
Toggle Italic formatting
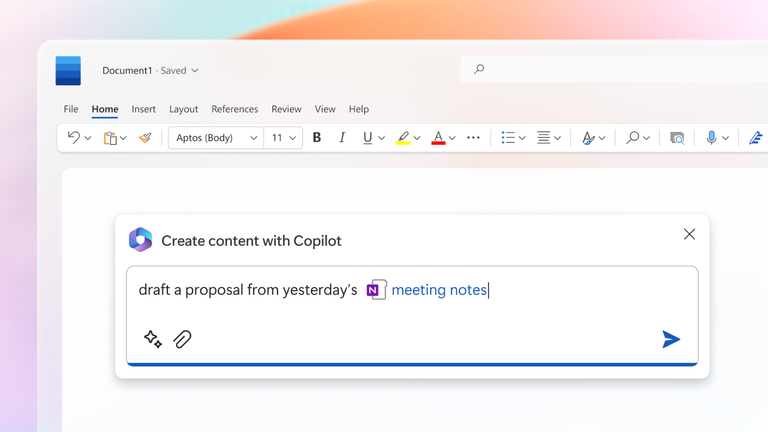tap(342, 138)
